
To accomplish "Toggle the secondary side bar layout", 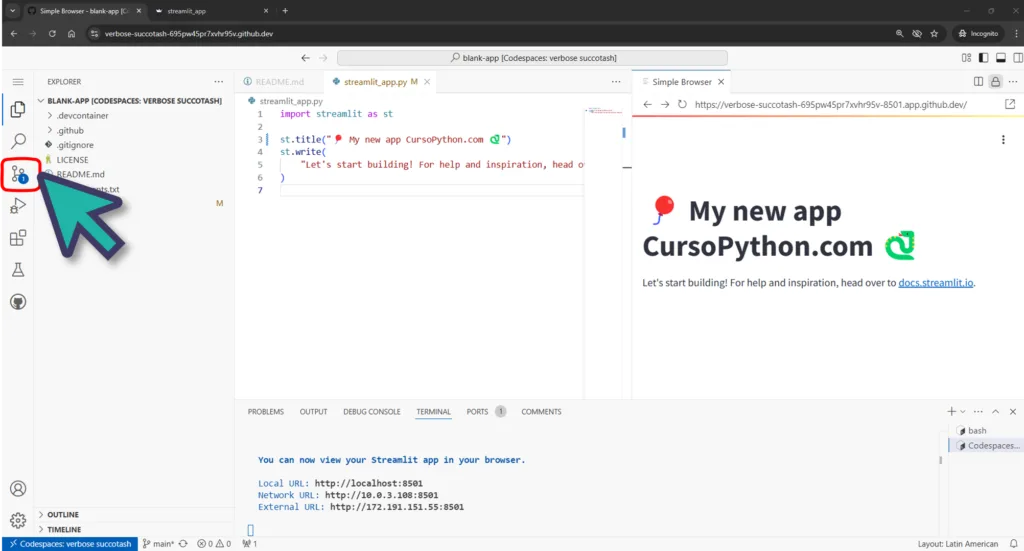I will [1017, 58].
